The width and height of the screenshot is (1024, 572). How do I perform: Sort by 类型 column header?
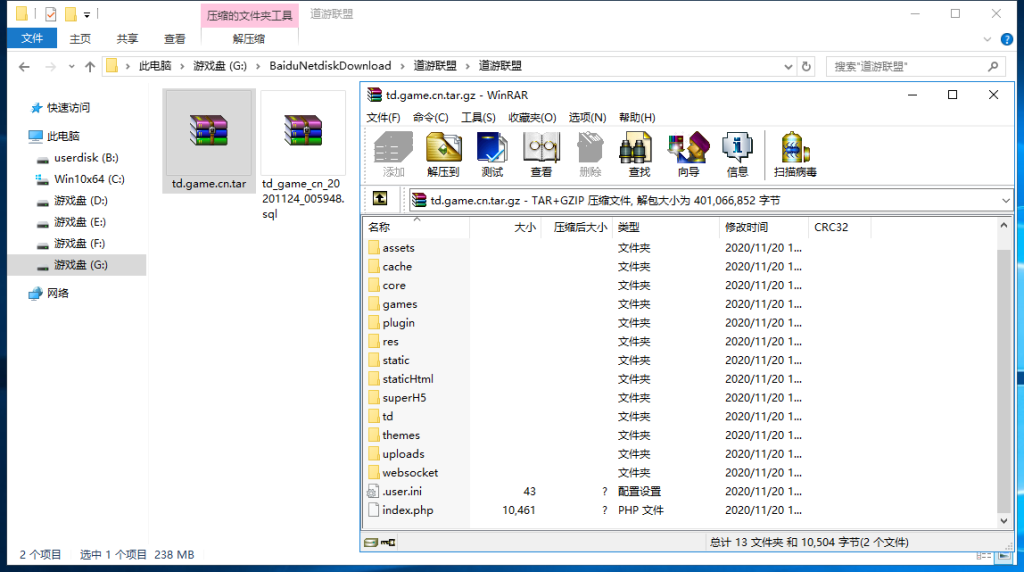pyautogui.click(x=665, y=227)
